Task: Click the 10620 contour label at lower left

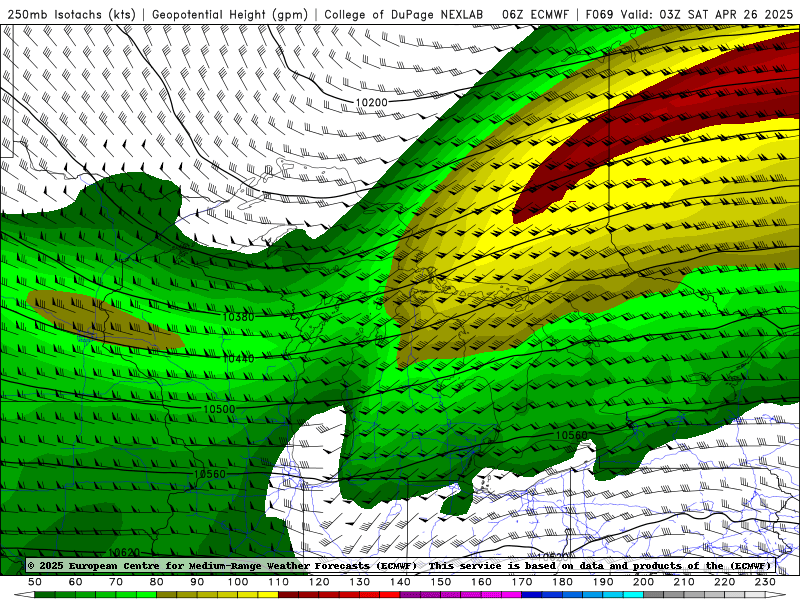Action: [124, 553]
